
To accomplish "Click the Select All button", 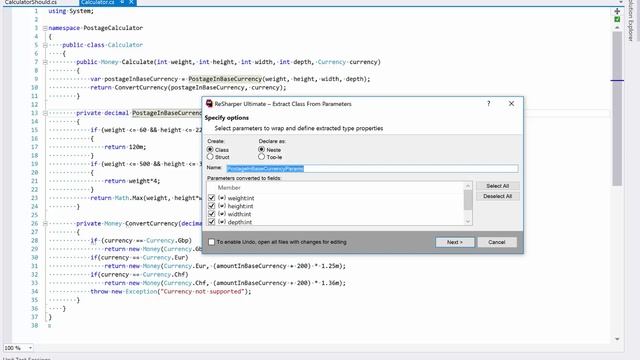I will [498, 186].
